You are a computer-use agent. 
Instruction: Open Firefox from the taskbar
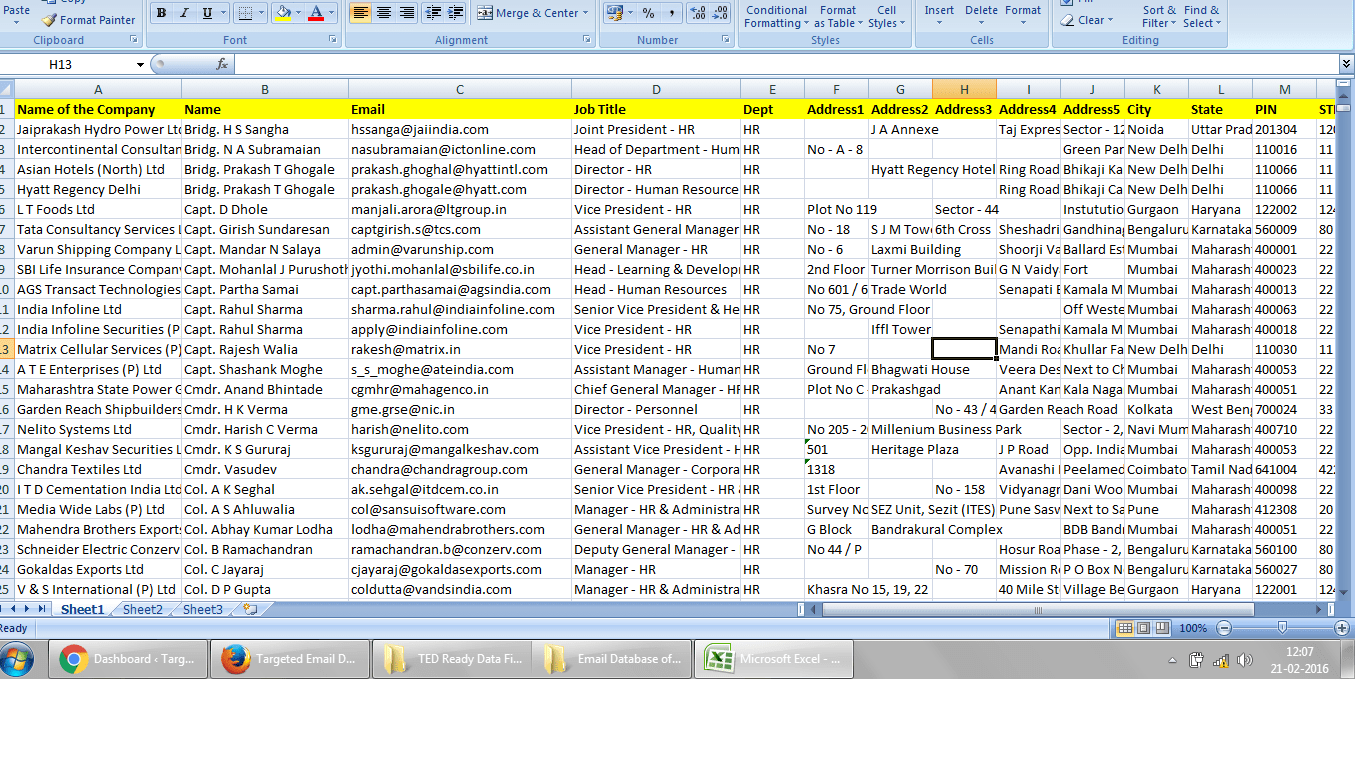pos(289,658)
